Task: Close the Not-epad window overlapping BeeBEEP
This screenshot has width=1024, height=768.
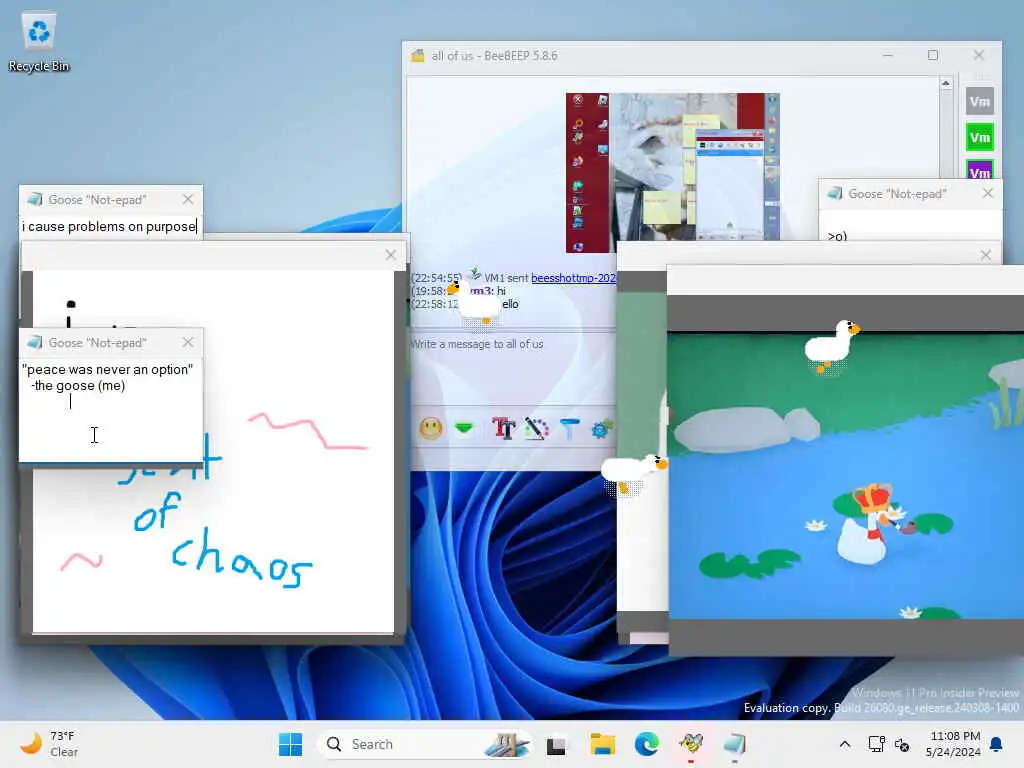Action: (x=987, y=193)
